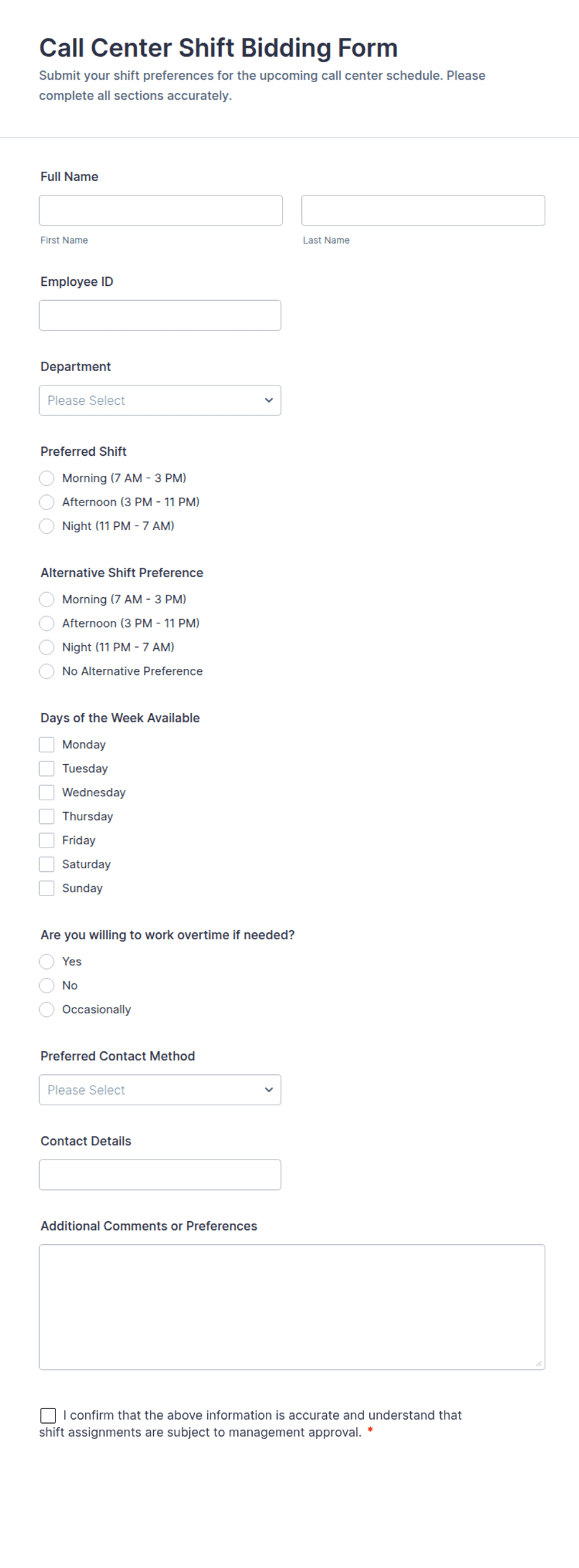Select Yes for overtime willingness
579x1568 pixels.
coord(47,961)
